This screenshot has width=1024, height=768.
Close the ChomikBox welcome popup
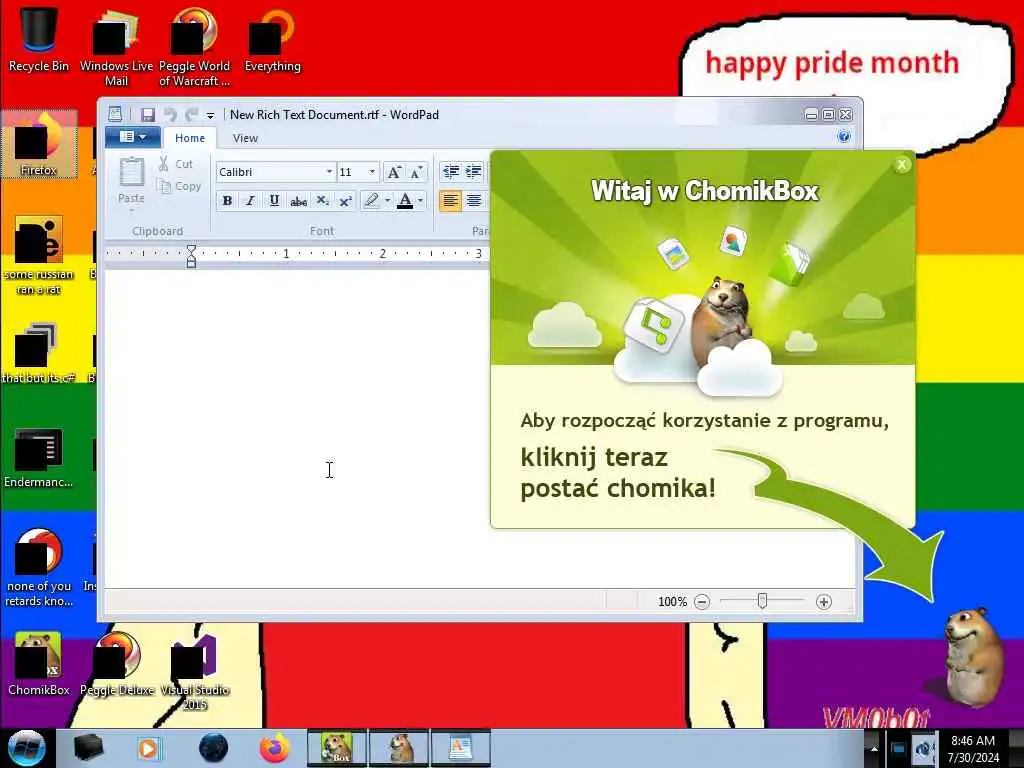coord(902,165)
